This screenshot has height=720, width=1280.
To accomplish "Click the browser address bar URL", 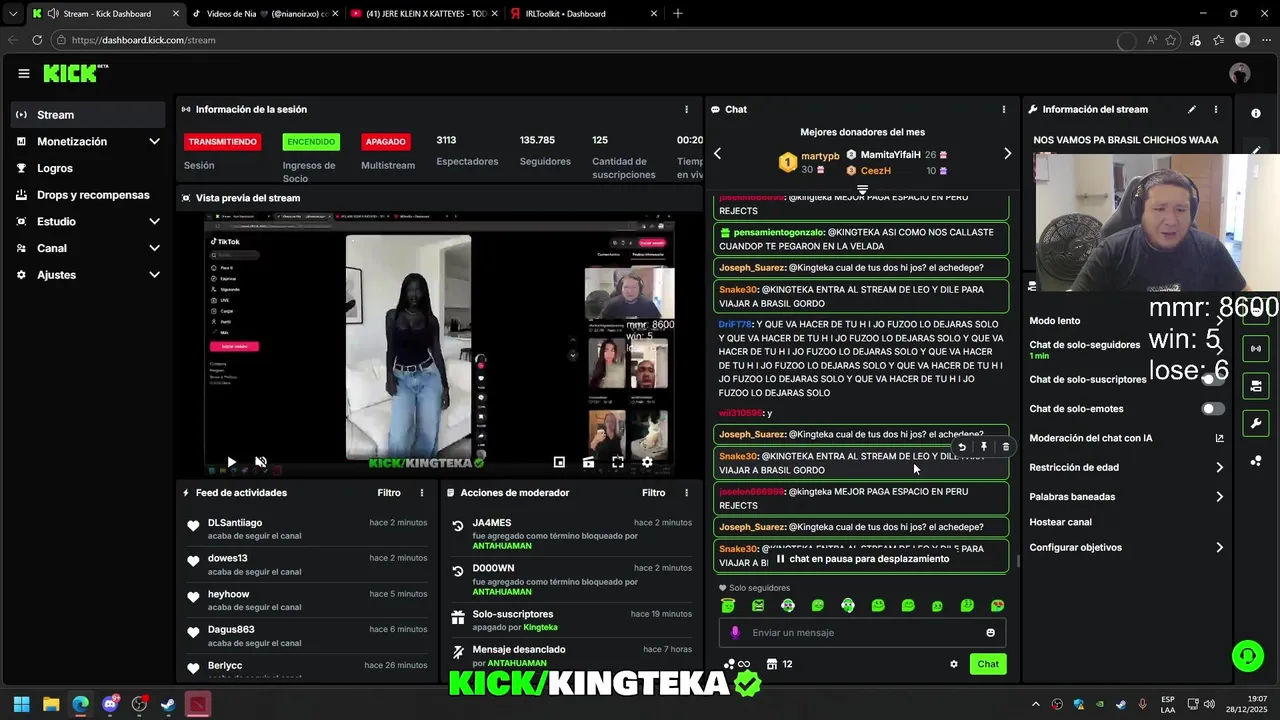I will pos(144,40).
